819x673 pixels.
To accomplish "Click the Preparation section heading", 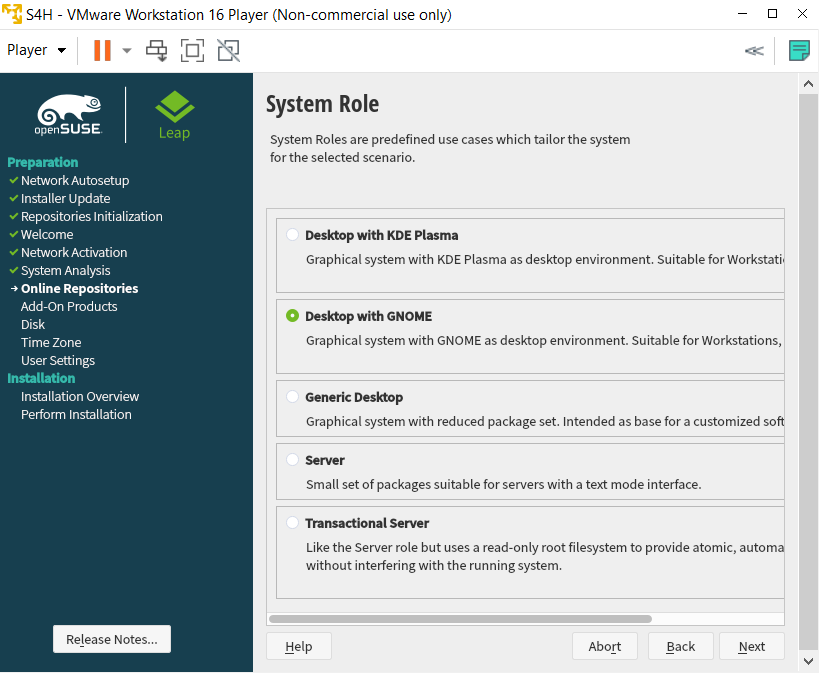I will (x=43, y=162).
